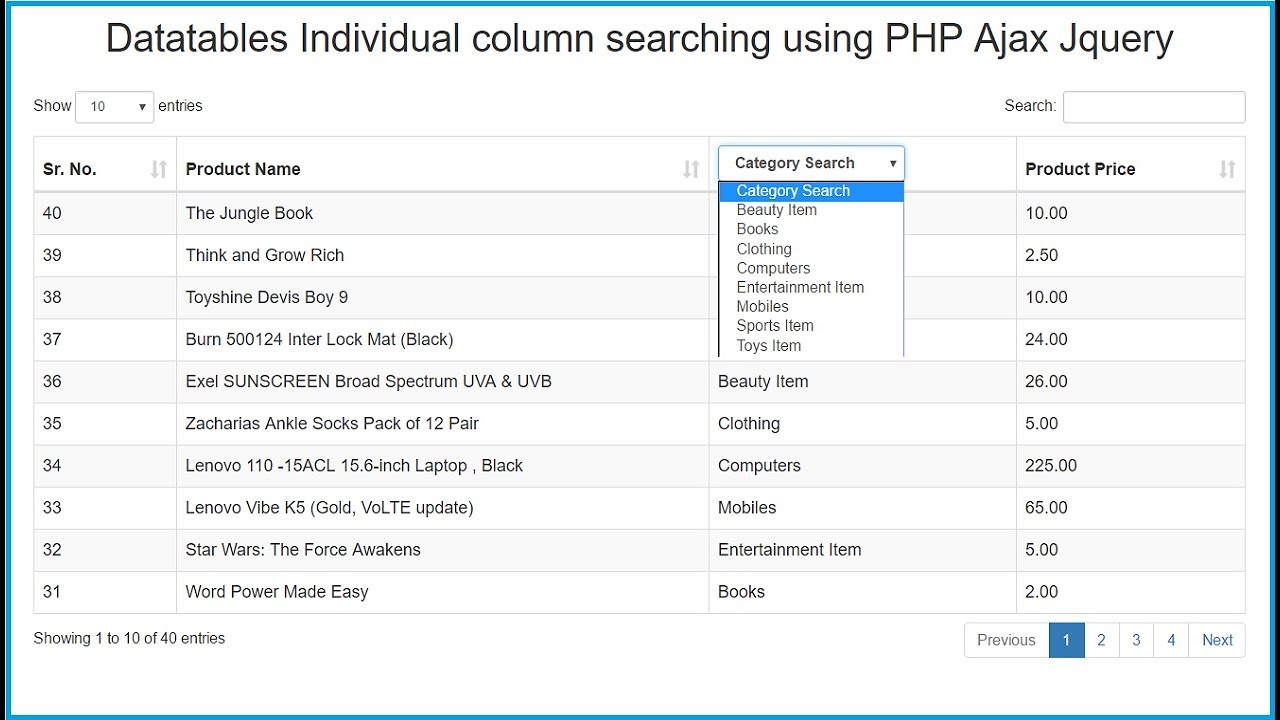
Task: Select Computers category option
Action: coord(773,268)
